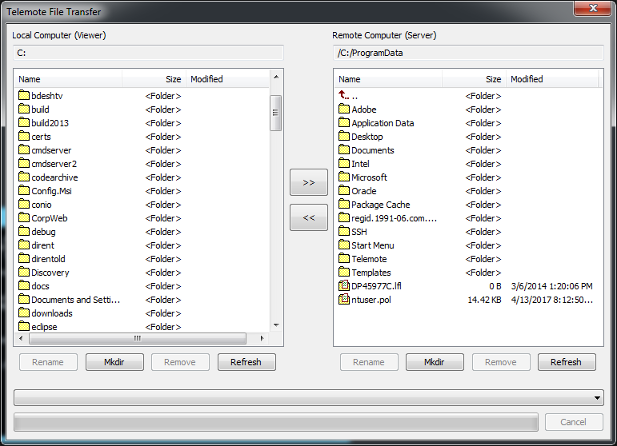Select the Oracle folder icon
Viewport: 617px width, 446px height.
point(344,191)
